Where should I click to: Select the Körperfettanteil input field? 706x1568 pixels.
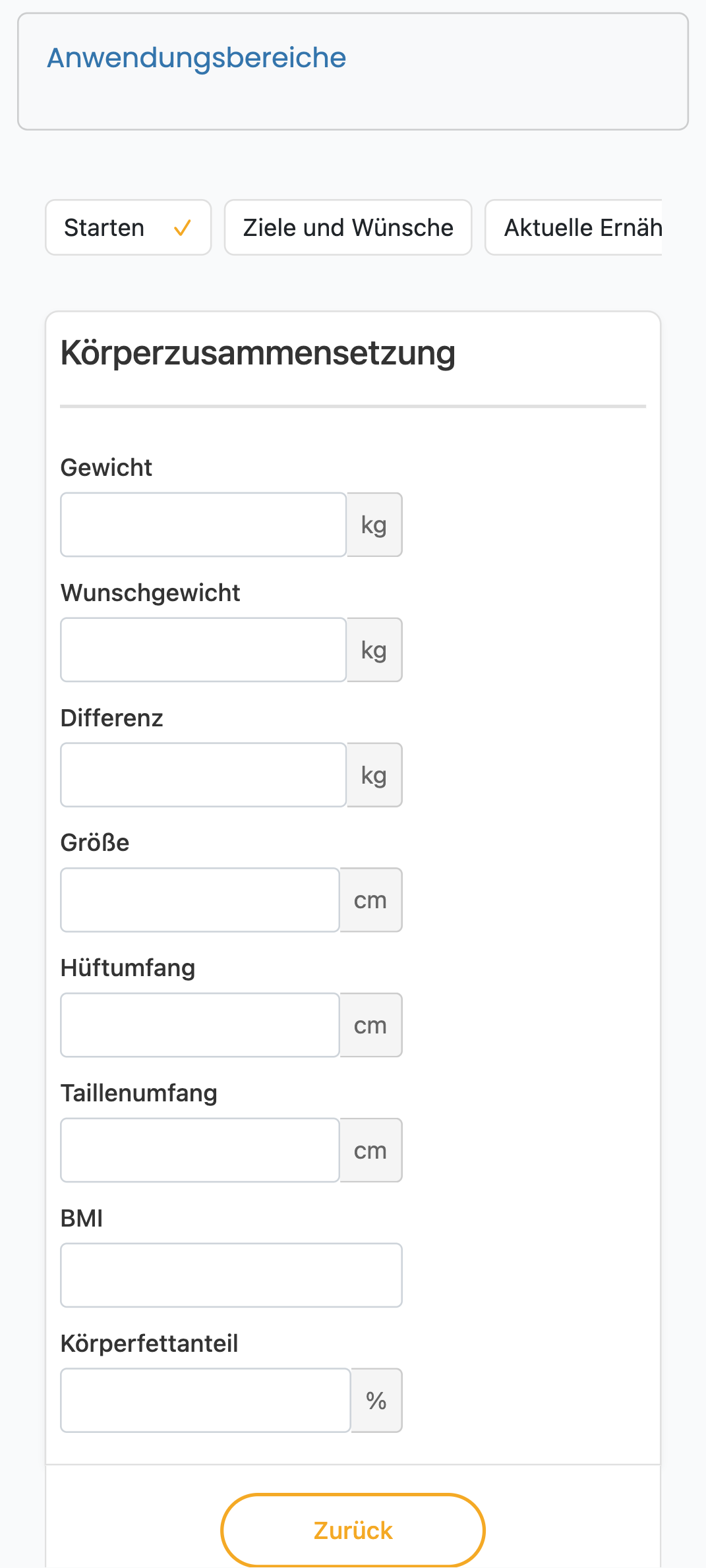(x=205, y=1400)
